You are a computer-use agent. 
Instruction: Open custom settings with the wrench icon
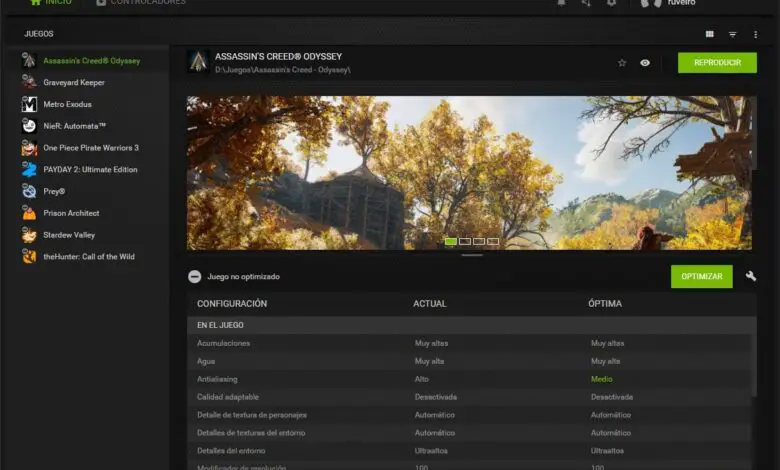coord(751,276)
